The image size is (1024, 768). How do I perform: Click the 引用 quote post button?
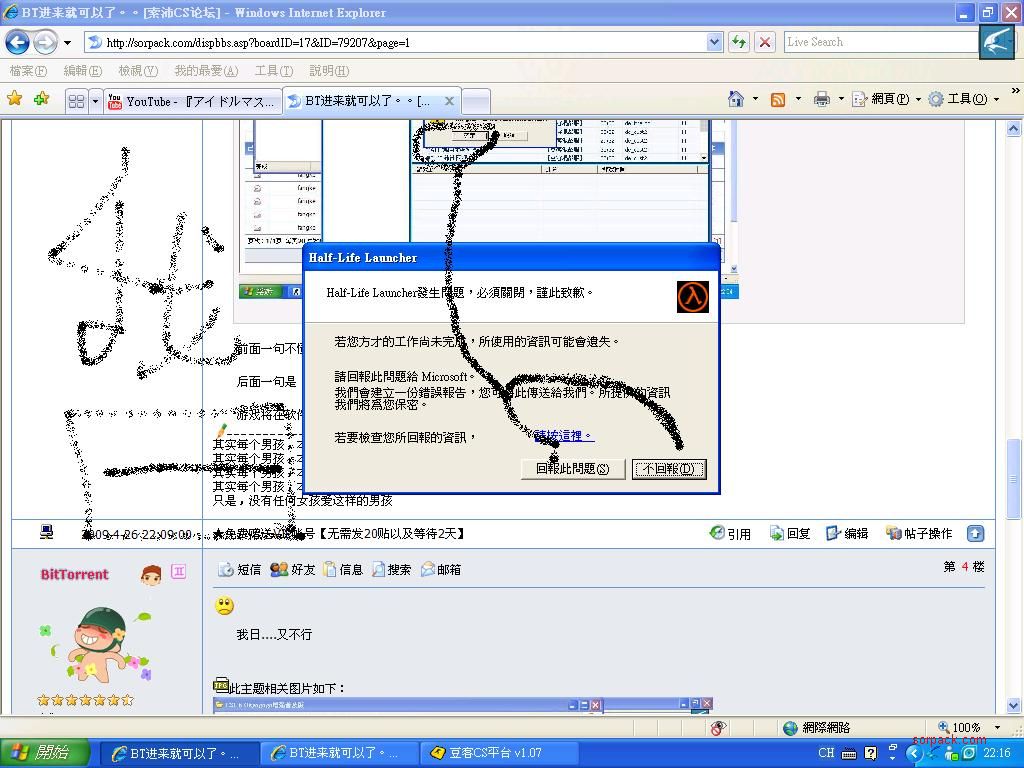[x=730, y=534]
